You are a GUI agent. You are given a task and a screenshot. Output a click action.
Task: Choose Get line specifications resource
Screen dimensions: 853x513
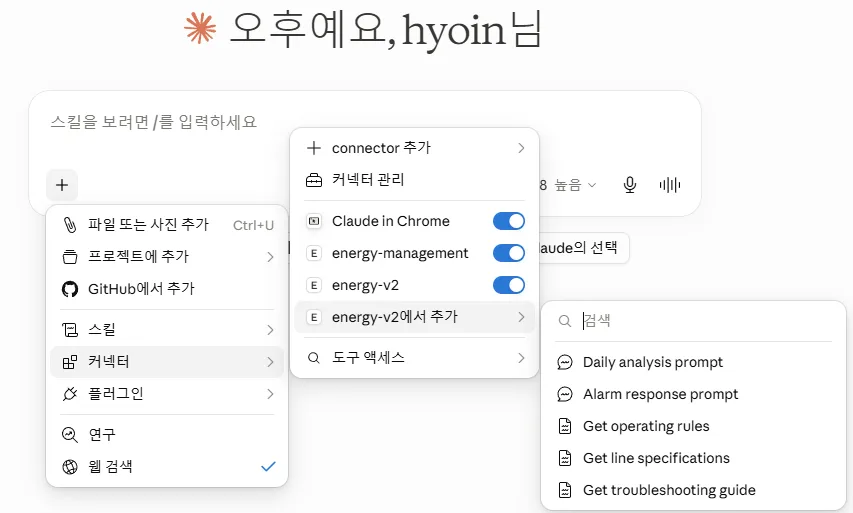pyautogui.click(x=694, y=458)
